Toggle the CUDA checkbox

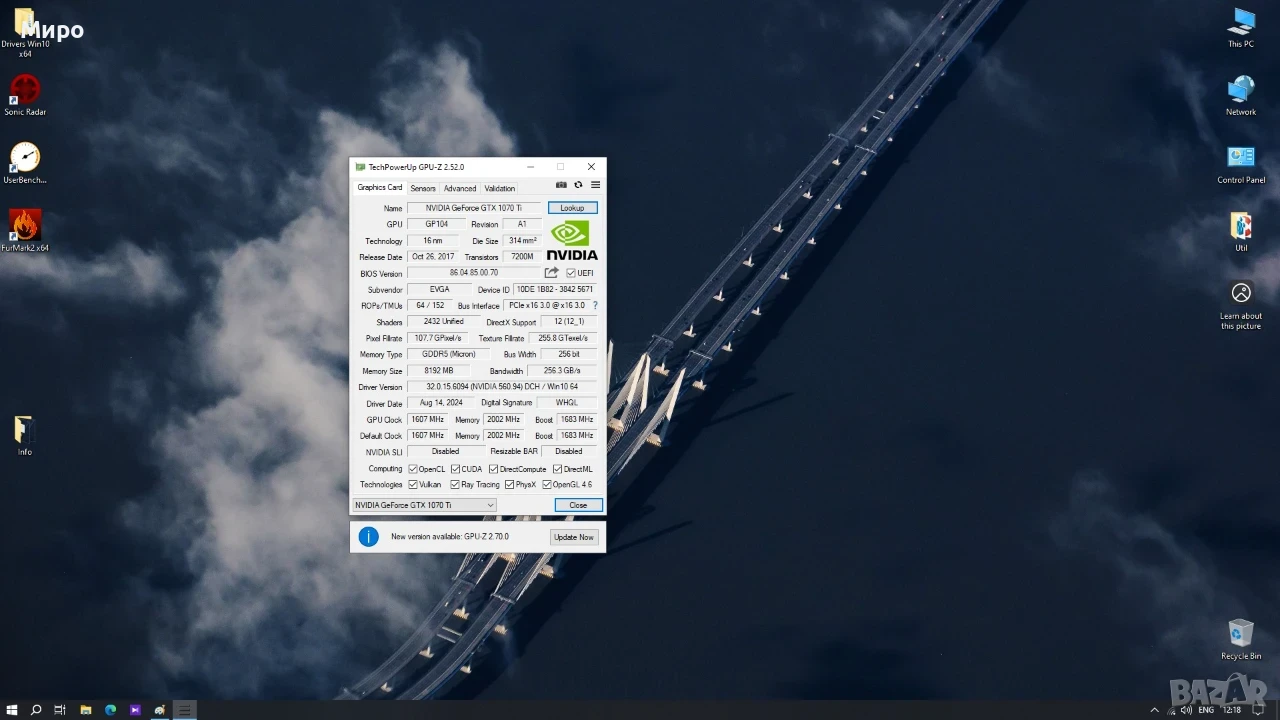455,469
